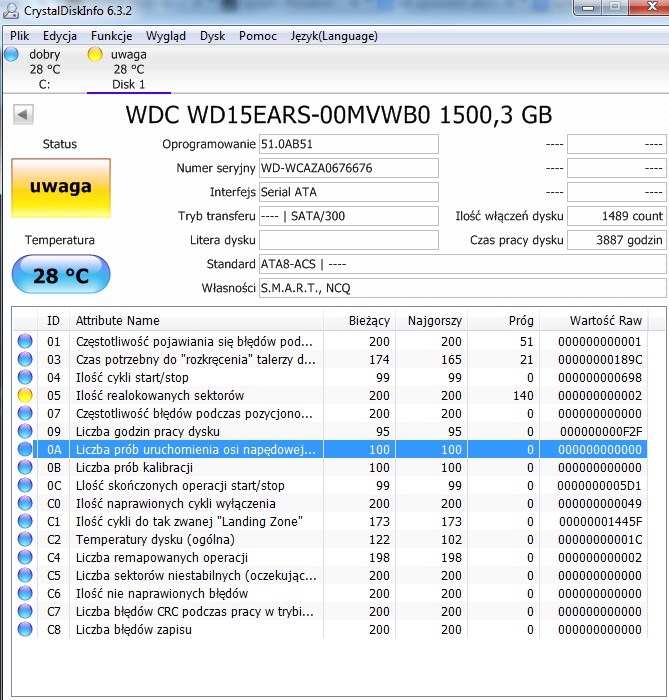This screenshot has height=700, width=669.
Task: Click the blue status dot of attribute C8
Action: [25, 629]
